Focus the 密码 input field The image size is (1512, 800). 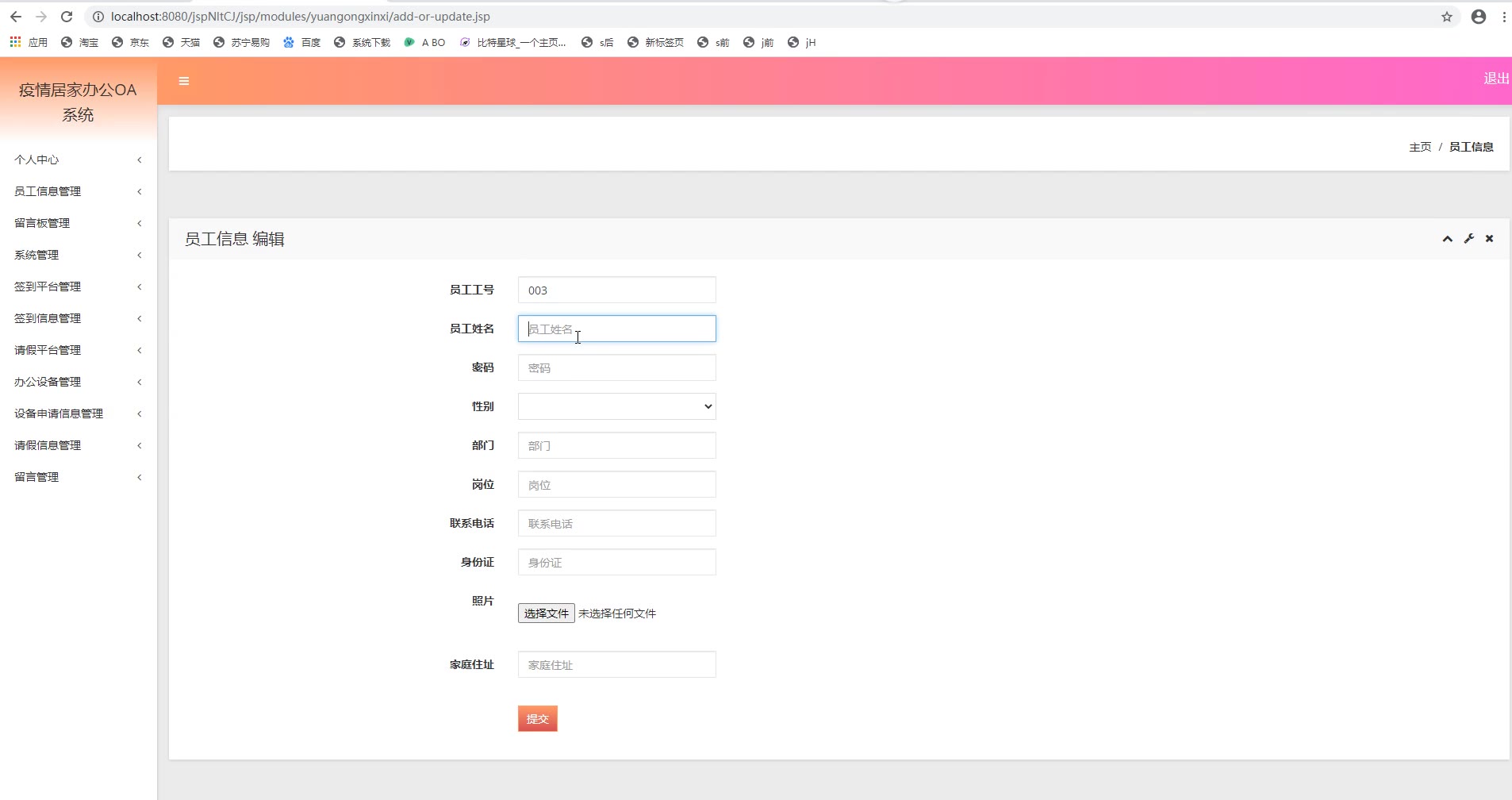tap(617, 367)
